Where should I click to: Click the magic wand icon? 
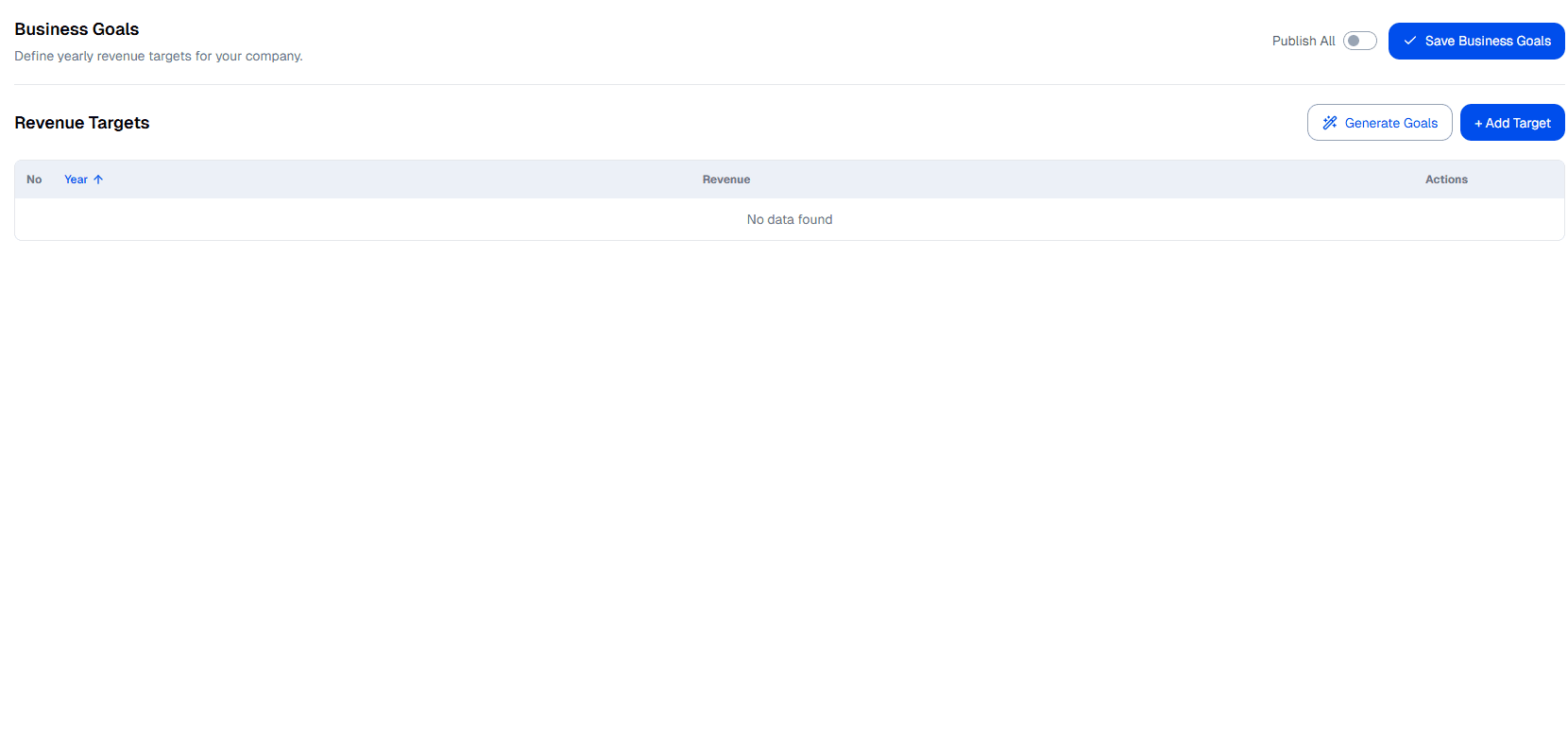(x=1330, y=123)
